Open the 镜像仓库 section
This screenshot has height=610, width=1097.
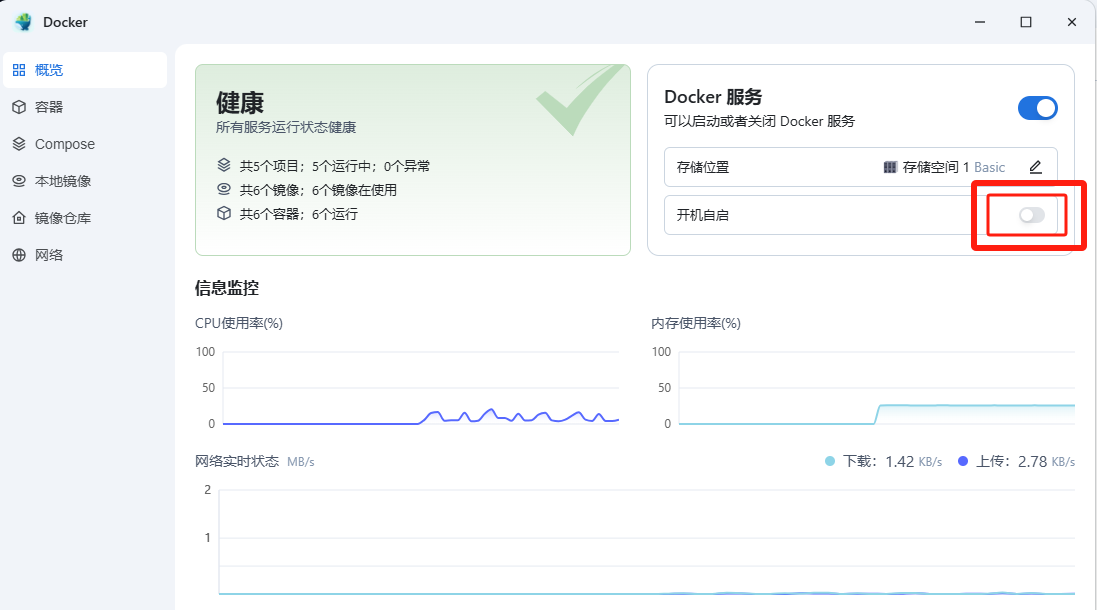point(85,218)
